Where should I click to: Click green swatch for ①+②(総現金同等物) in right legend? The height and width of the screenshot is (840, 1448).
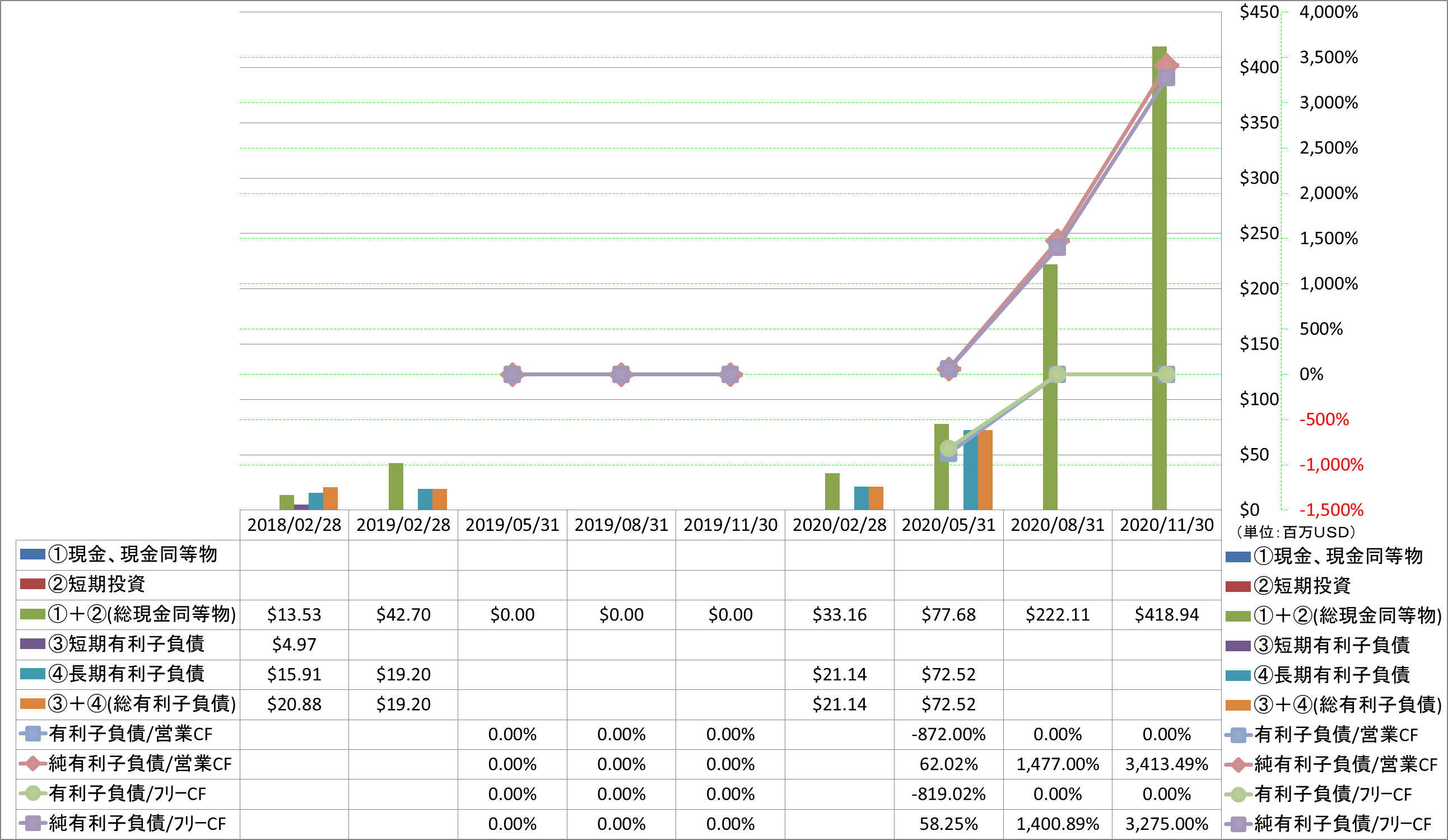pyautogui.click(x=1238, y=616)
